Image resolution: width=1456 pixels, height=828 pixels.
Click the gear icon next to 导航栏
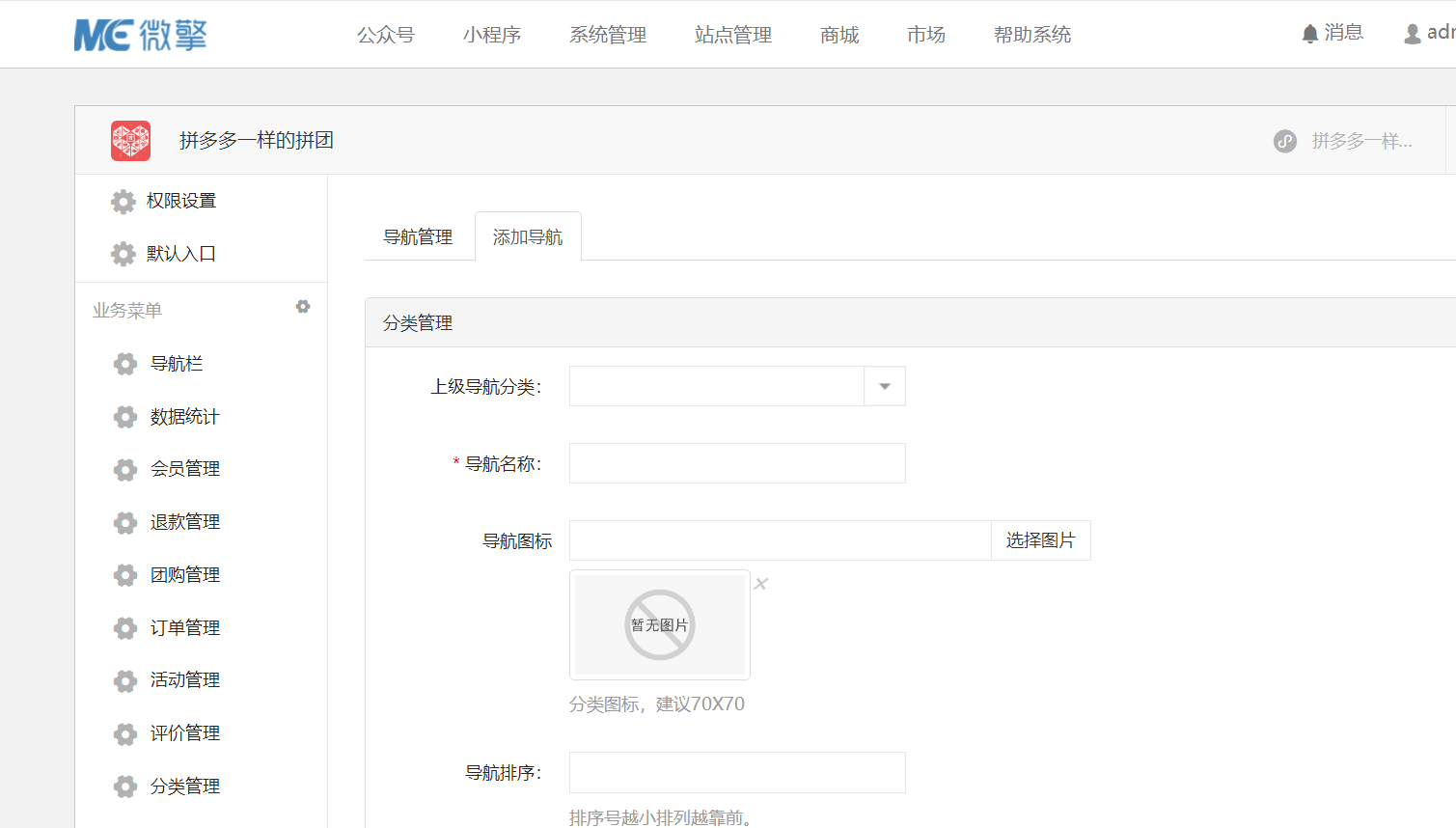pos(125,364)
